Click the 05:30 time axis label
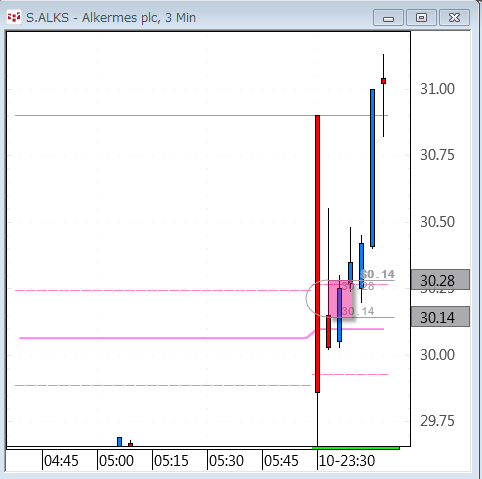Image resolution: width=482 pixels, height=479 pixels. (x=226, y=461)
